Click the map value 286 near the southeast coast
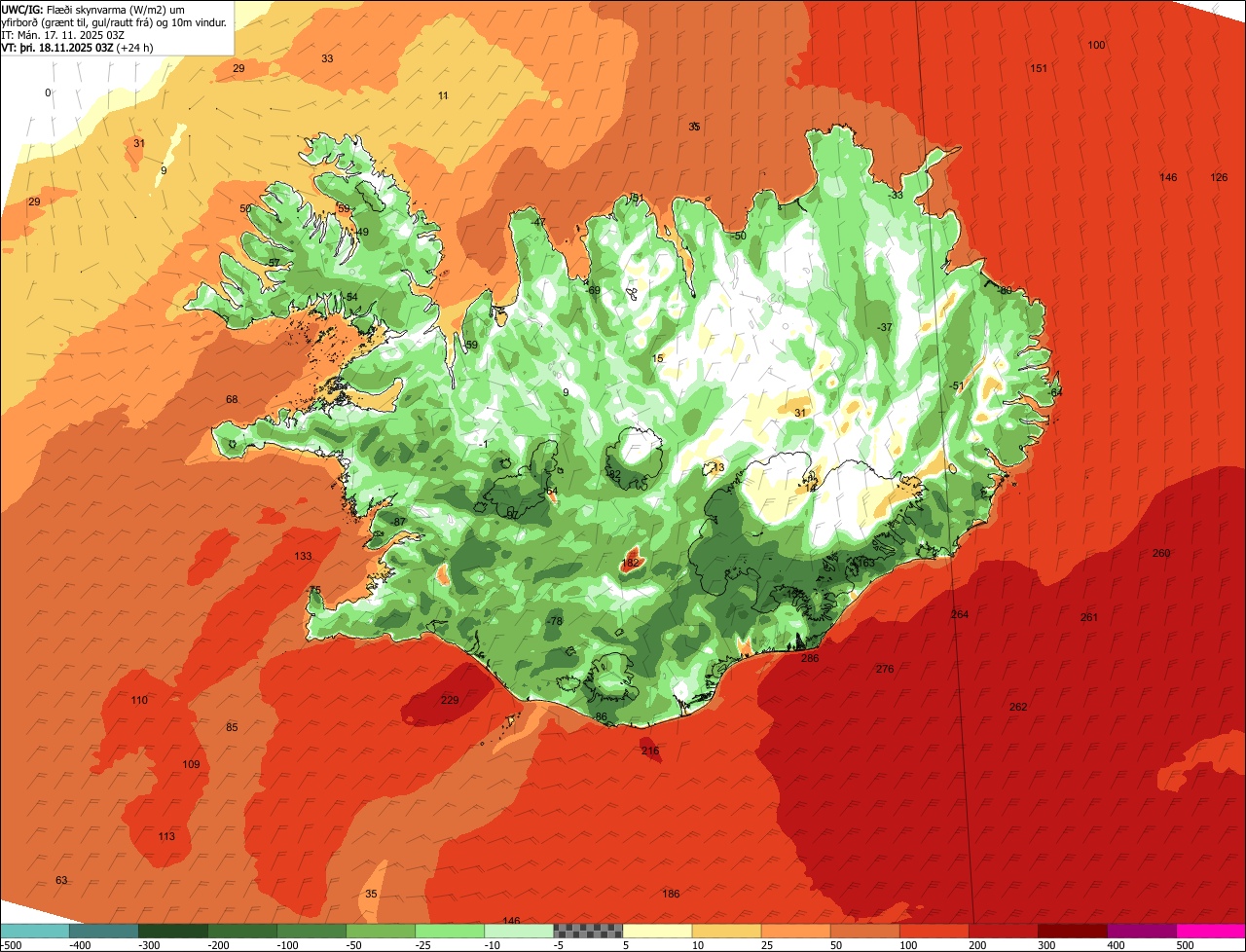This screenshot has height=952, width=1246. (810, 658)
